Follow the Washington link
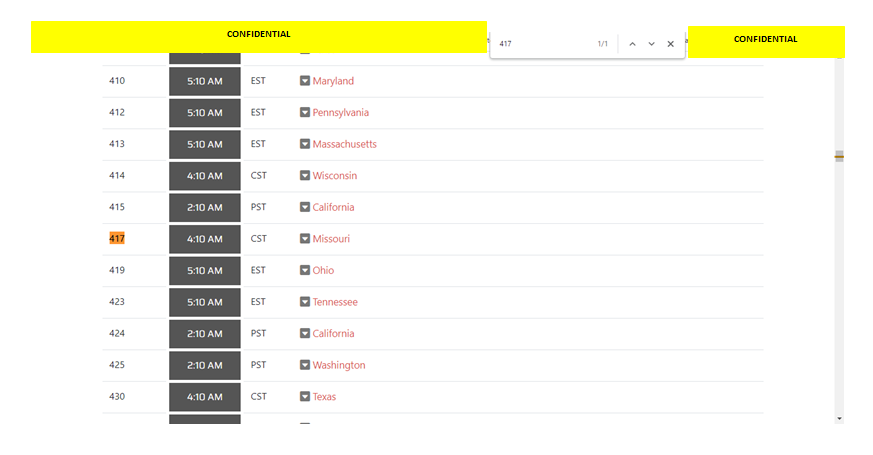 (339, 365)
